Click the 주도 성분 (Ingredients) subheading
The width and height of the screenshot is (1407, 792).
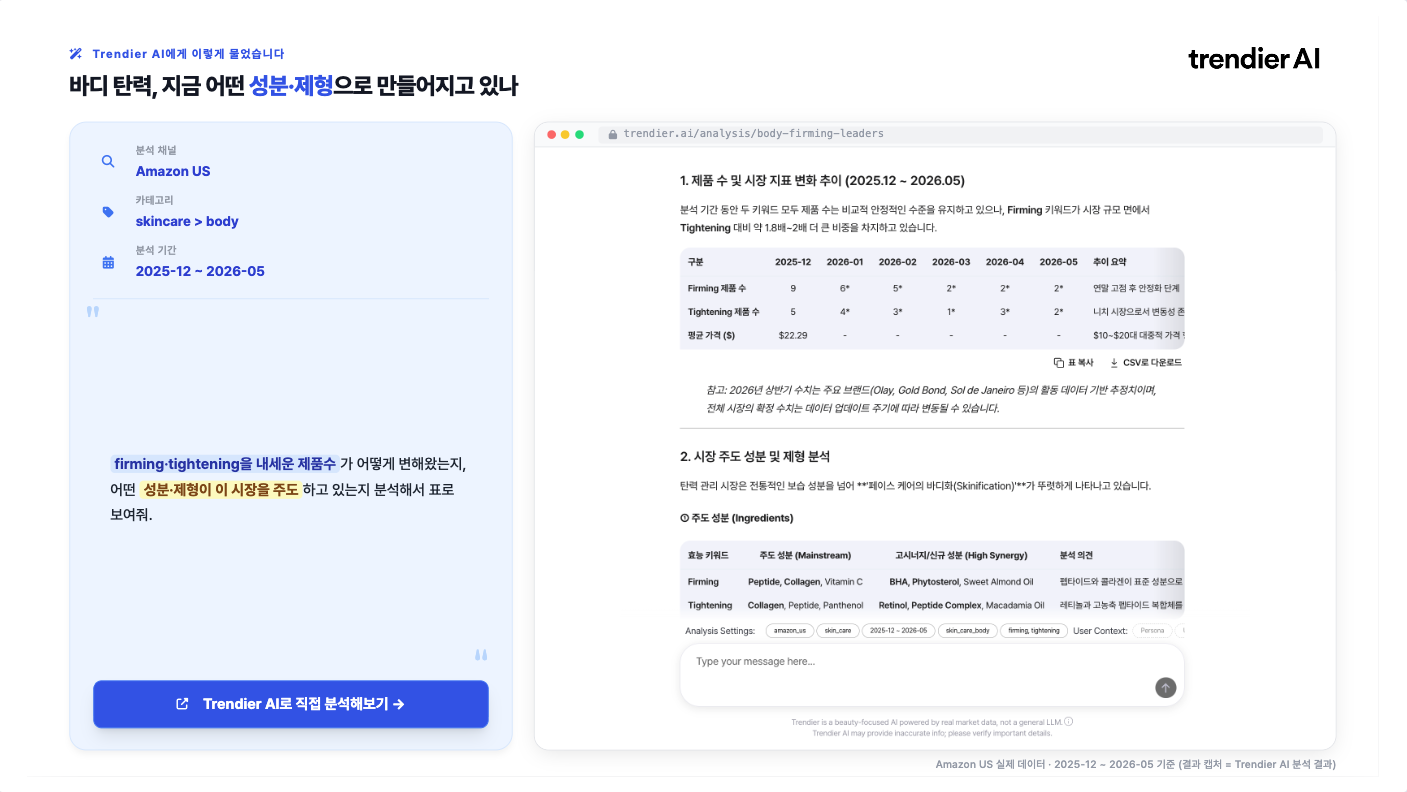[736, 518]
